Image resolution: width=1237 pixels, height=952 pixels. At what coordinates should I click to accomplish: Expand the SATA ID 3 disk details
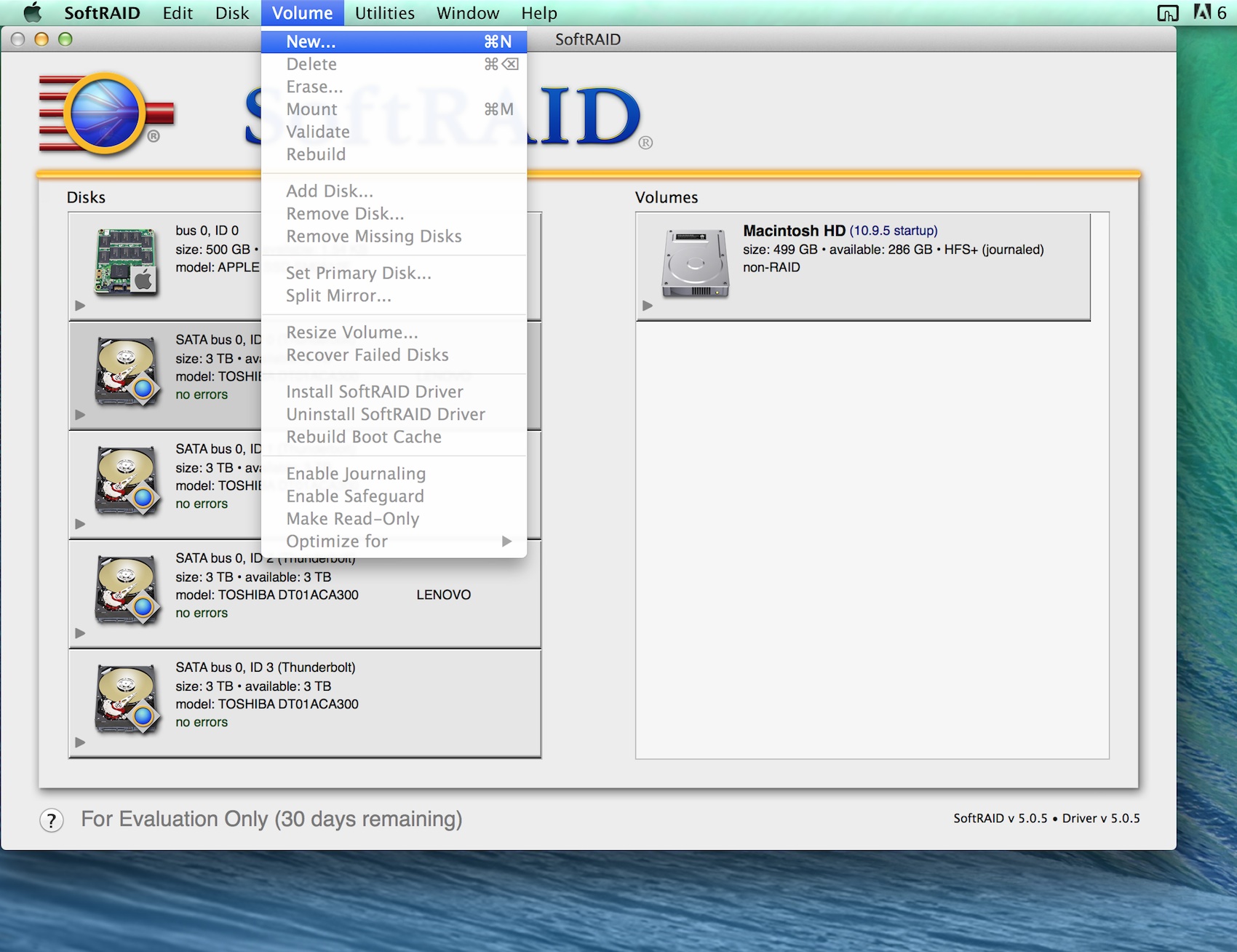[x=80, y=742]
